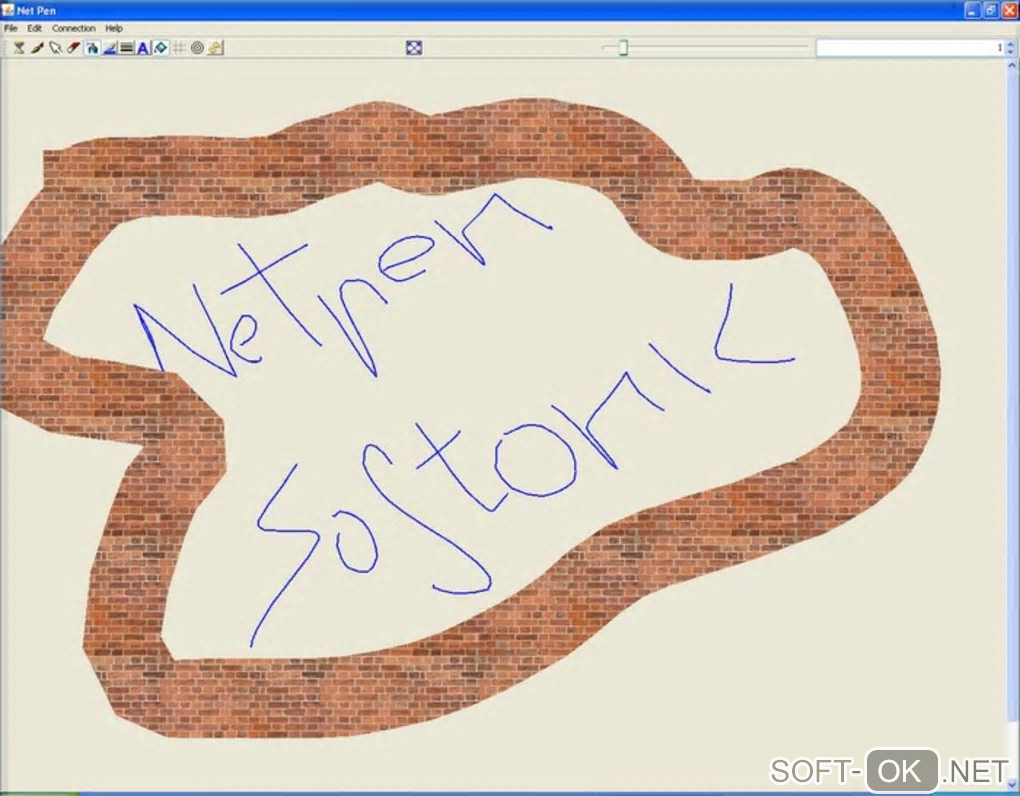Click the concentric circles target icon
Image resolution: width=1020 pixels, height=796 pixels.
tap(197, 47)
